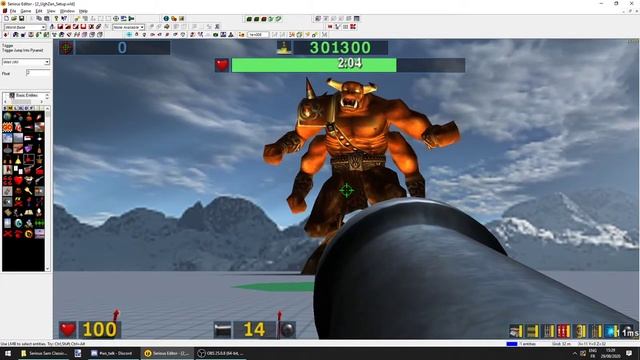
Task: Select the green waveform entity icon
Action: point(39,223)
